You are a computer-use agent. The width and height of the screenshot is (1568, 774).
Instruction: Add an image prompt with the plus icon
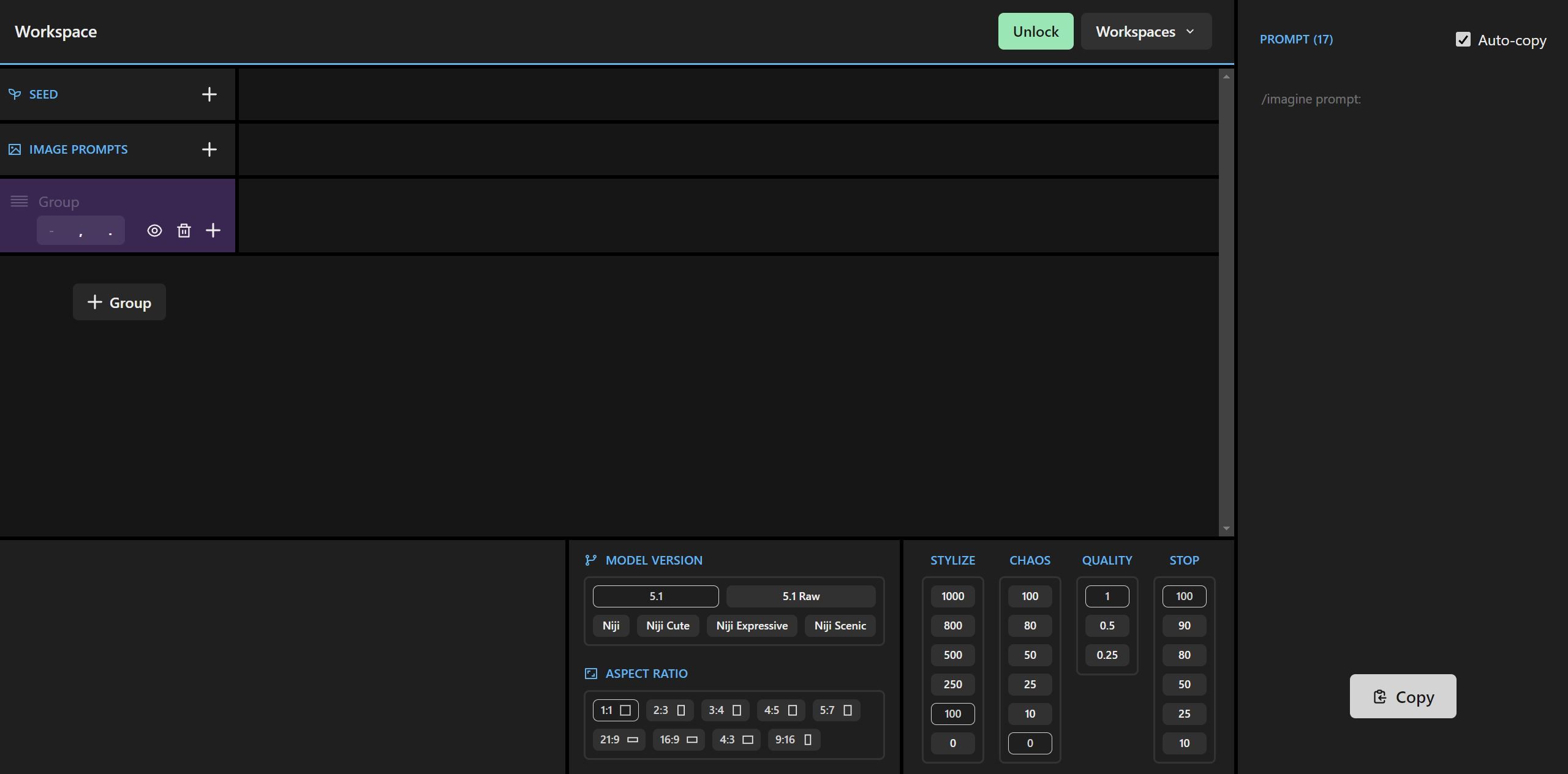coord(209,149)
